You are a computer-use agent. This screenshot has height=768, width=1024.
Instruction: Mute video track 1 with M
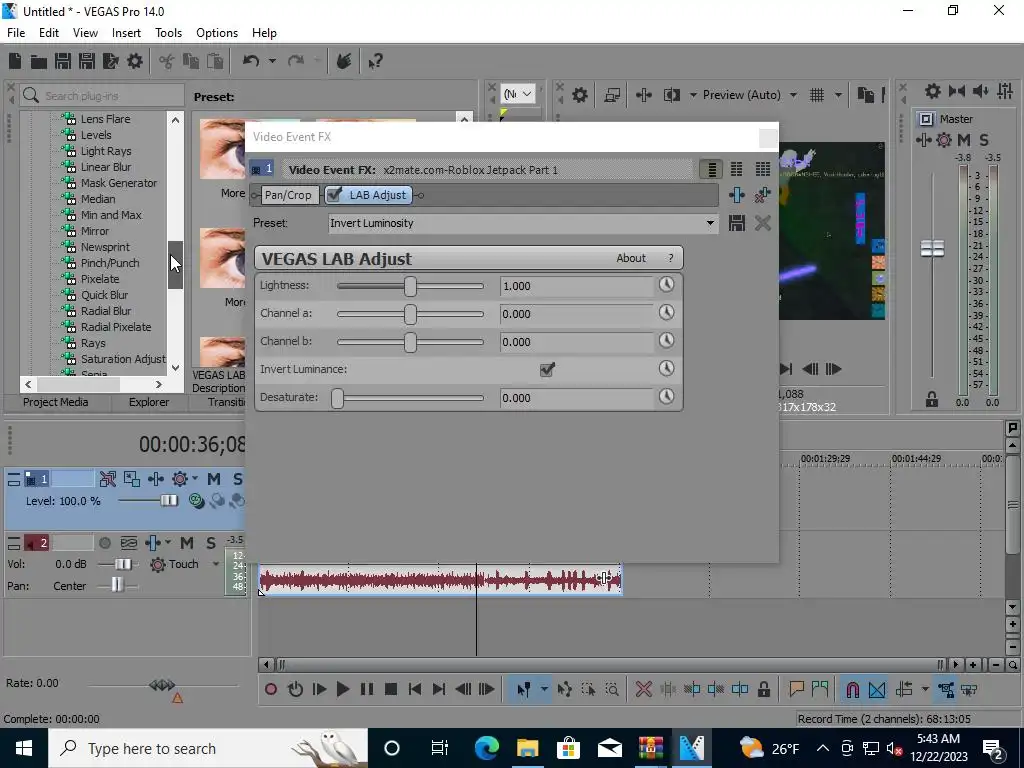click(x=214, y=479)
